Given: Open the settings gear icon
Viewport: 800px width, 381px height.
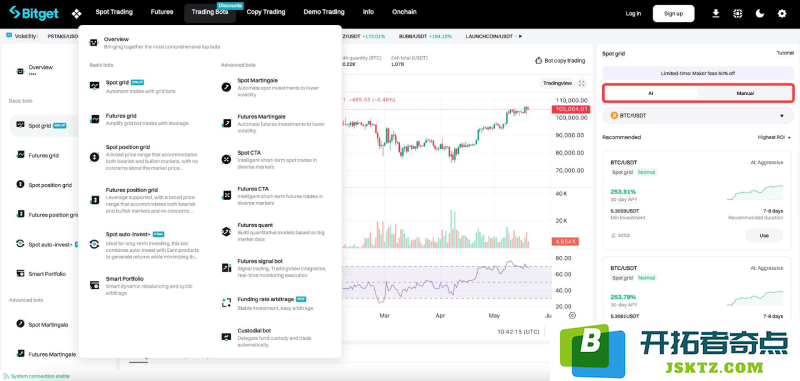Looking at the screenshot, I should click(782, 14).
